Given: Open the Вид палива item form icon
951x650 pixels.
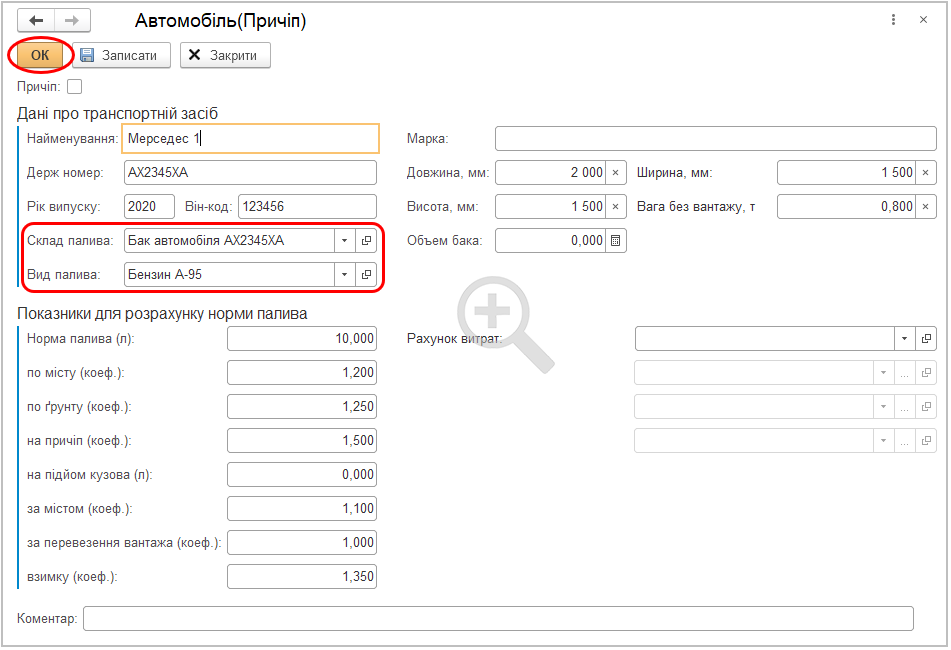Looking at the screenshot, I should click(366, 275).
